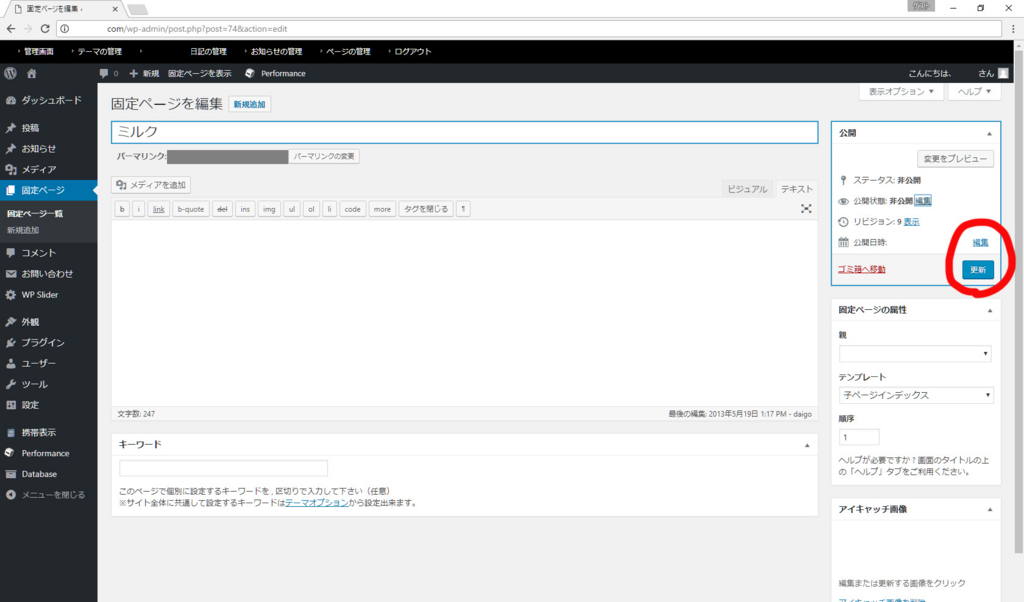Collapse the アイキャッチ画像 panel
Viewport: 1024px width, 602px height.
(990, 509)
